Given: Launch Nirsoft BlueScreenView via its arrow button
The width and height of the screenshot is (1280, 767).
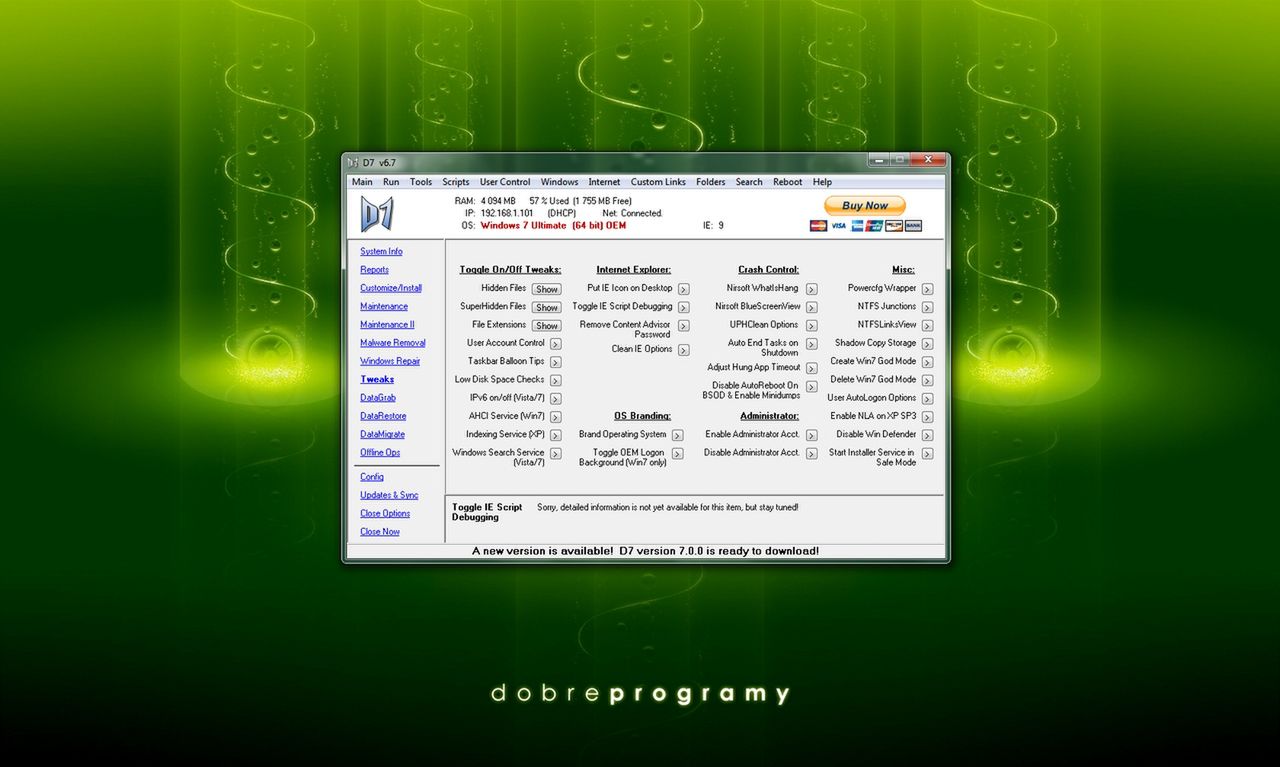Looking at the screenshot, I should (x=811, y=307).
